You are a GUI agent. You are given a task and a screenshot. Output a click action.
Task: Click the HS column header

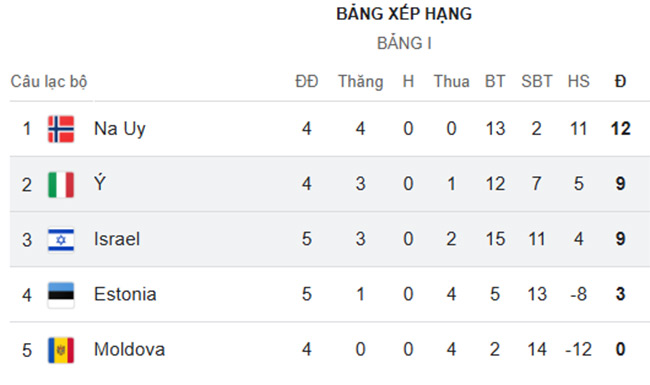click(579, 81)
